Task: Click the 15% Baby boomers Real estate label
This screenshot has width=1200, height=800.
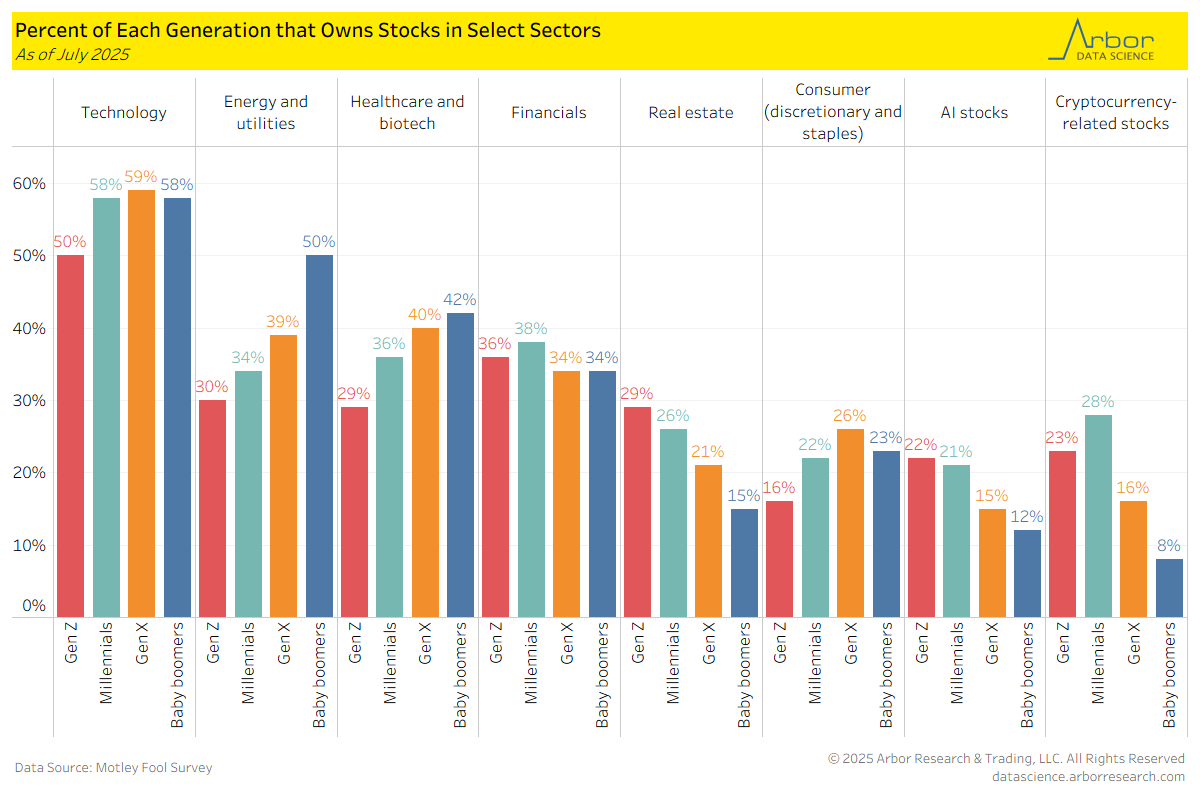Action: (x=744, y=494)
